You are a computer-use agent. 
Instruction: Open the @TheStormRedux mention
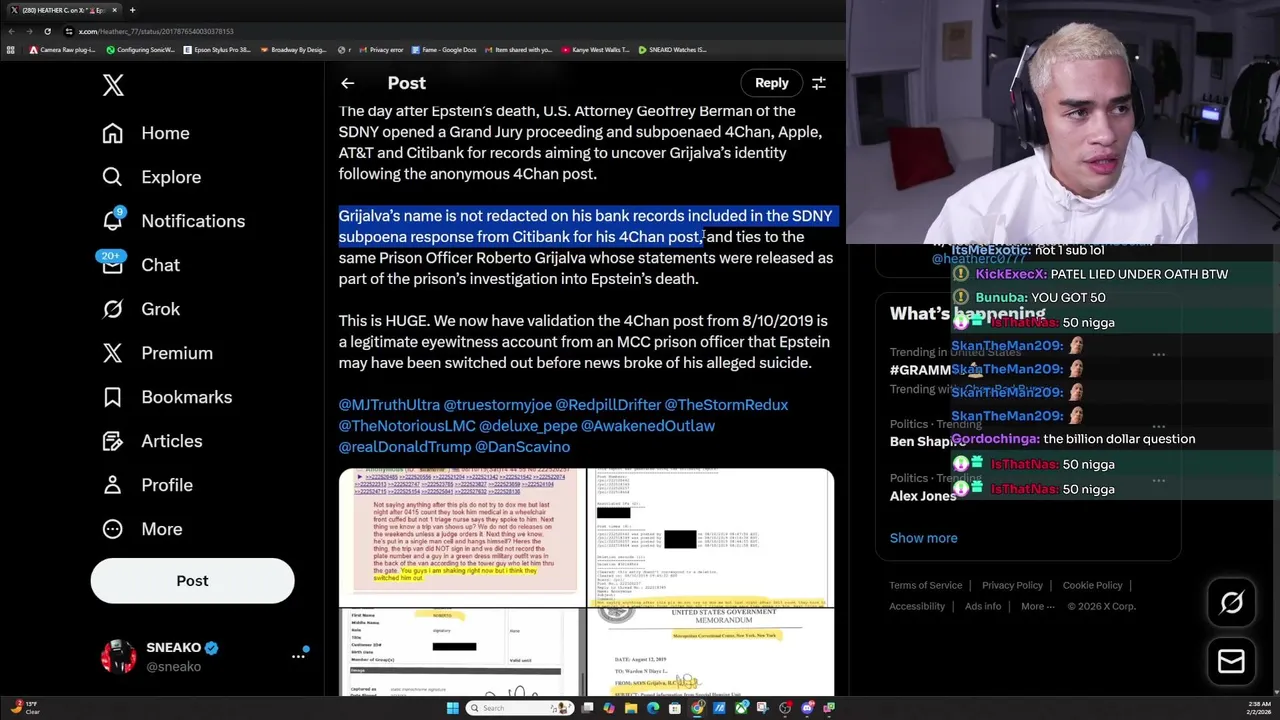point(726,405)
